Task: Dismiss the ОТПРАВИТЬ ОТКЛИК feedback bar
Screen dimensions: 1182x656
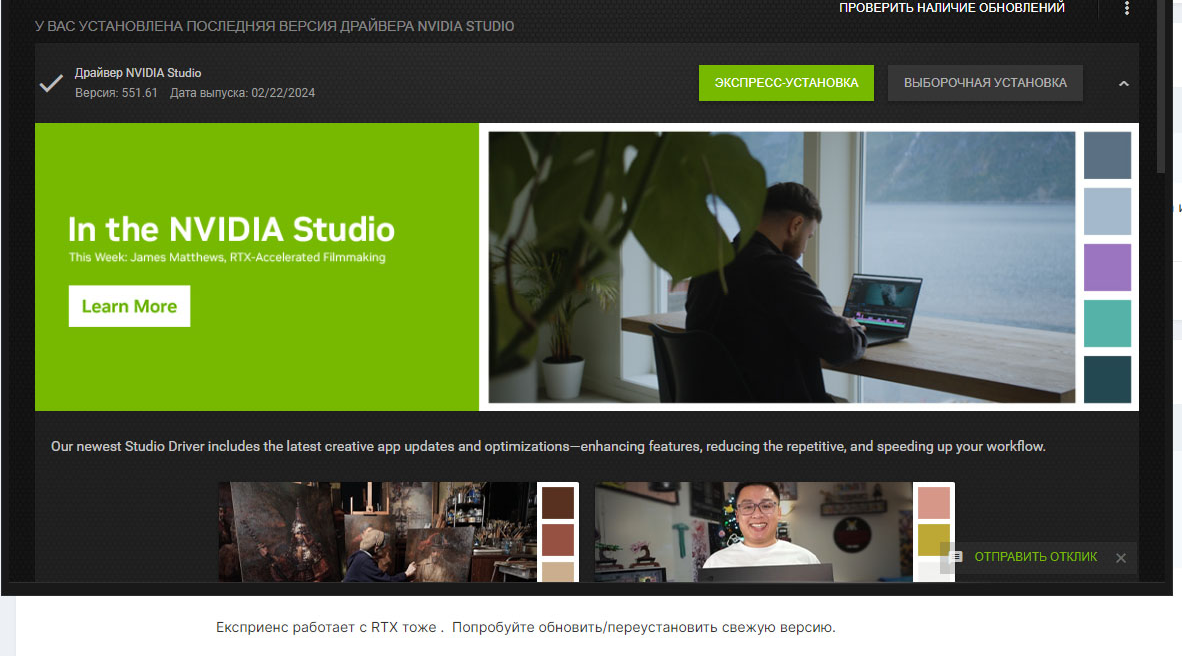Action: [x=1121, y=558]
